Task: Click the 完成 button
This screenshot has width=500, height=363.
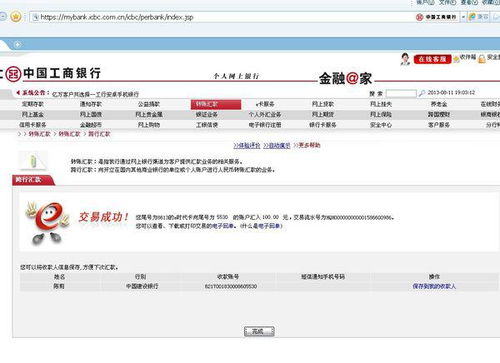Action: [259, 332]
